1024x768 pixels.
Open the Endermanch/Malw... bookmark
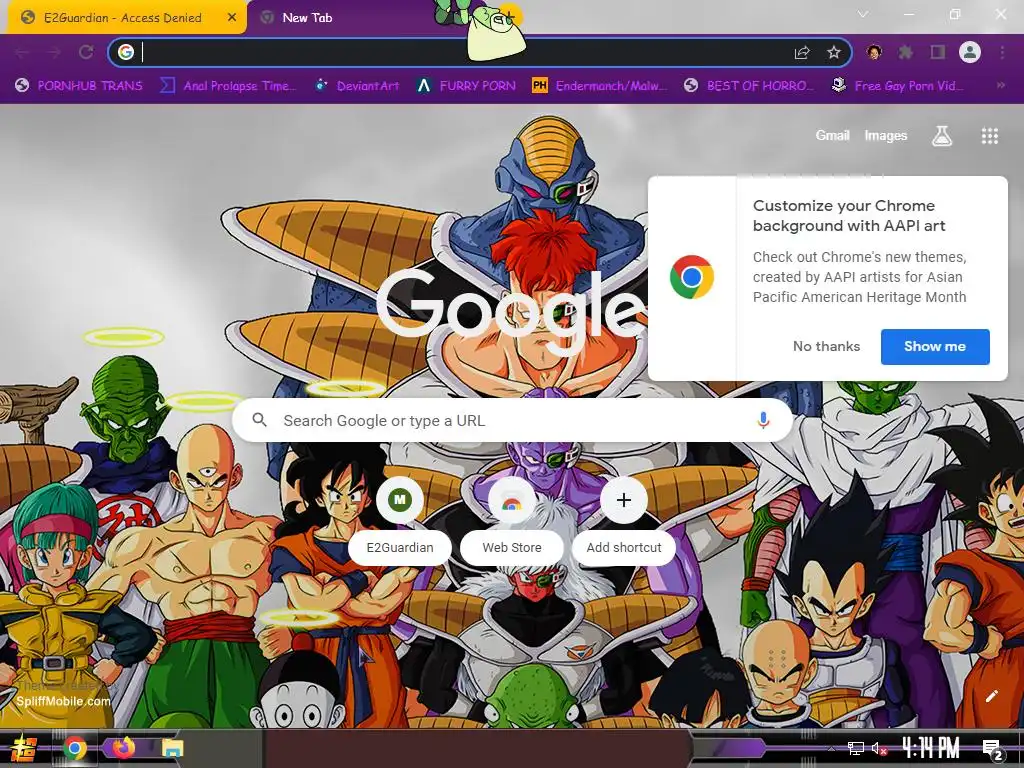(x=600, y=86)
